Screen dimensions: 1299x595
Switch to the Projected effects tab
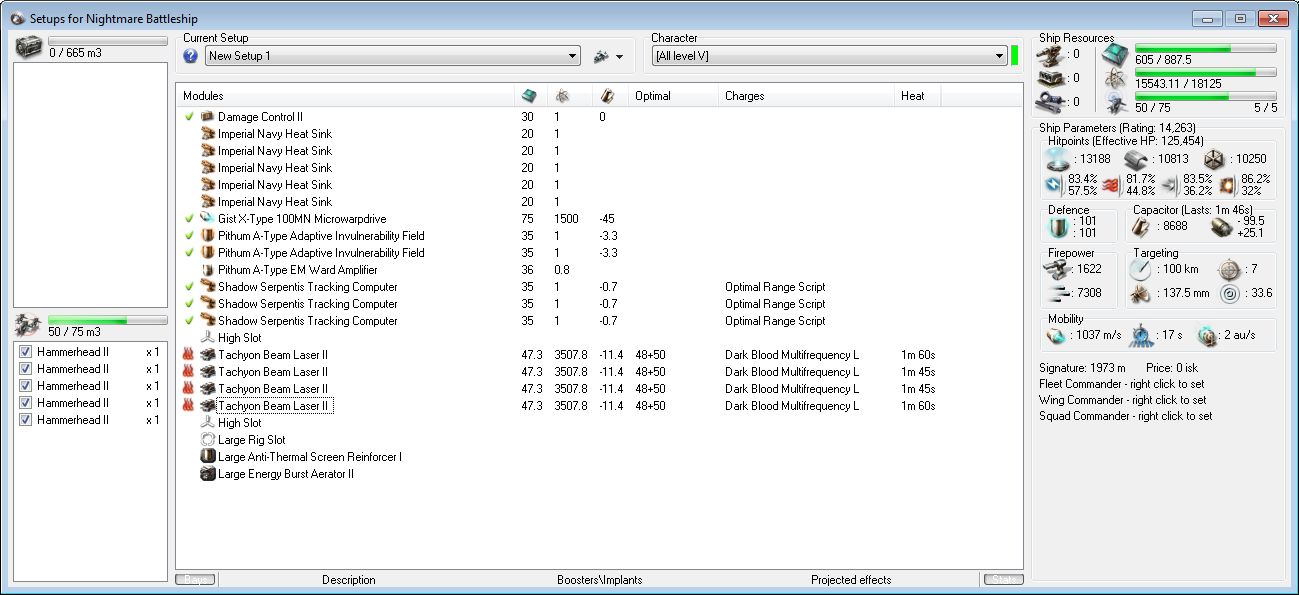pos(850,580)
